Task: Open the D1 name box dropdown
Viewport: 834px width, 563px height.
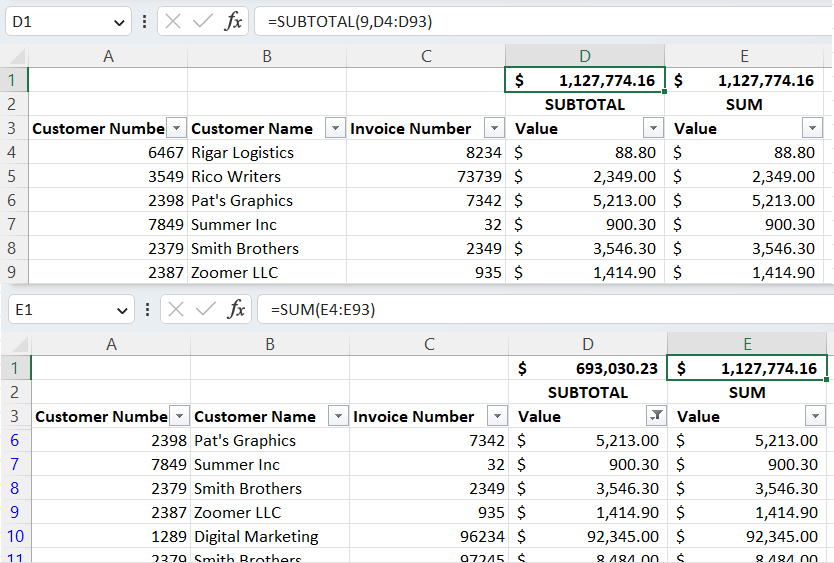Action: pyautogui.click(x=119, y=22)
